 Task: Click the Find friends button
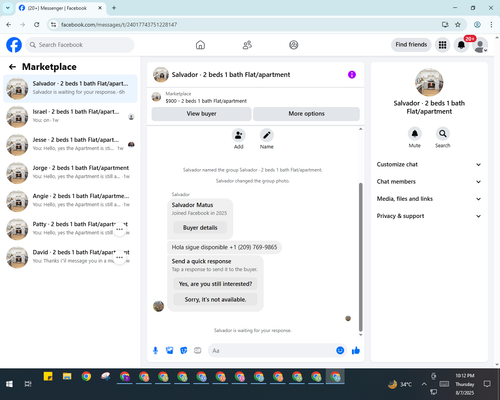(x=411, y=45)
